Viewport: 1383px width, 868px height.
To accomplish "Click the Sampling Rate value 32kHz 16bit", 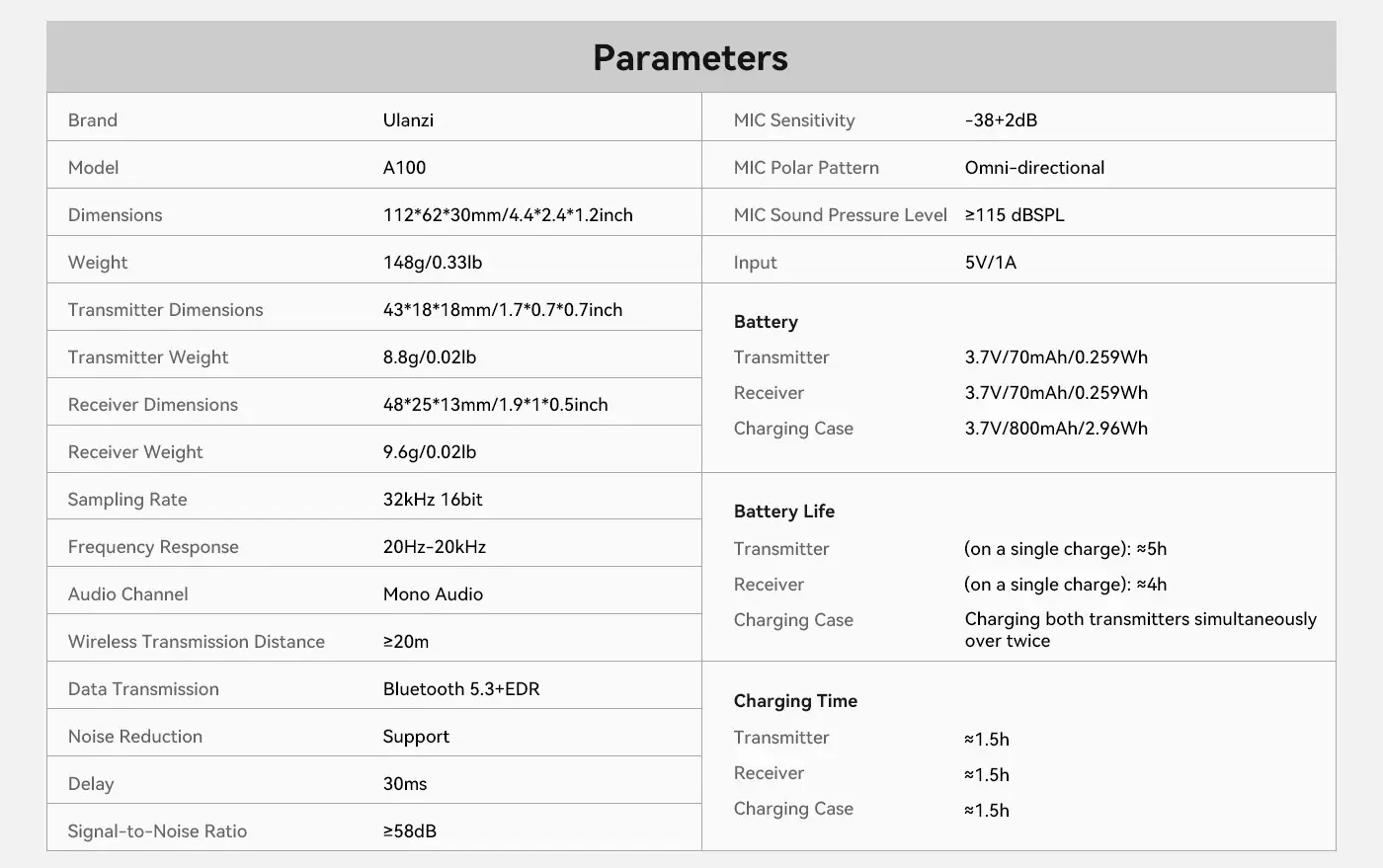I will [432, 500].
